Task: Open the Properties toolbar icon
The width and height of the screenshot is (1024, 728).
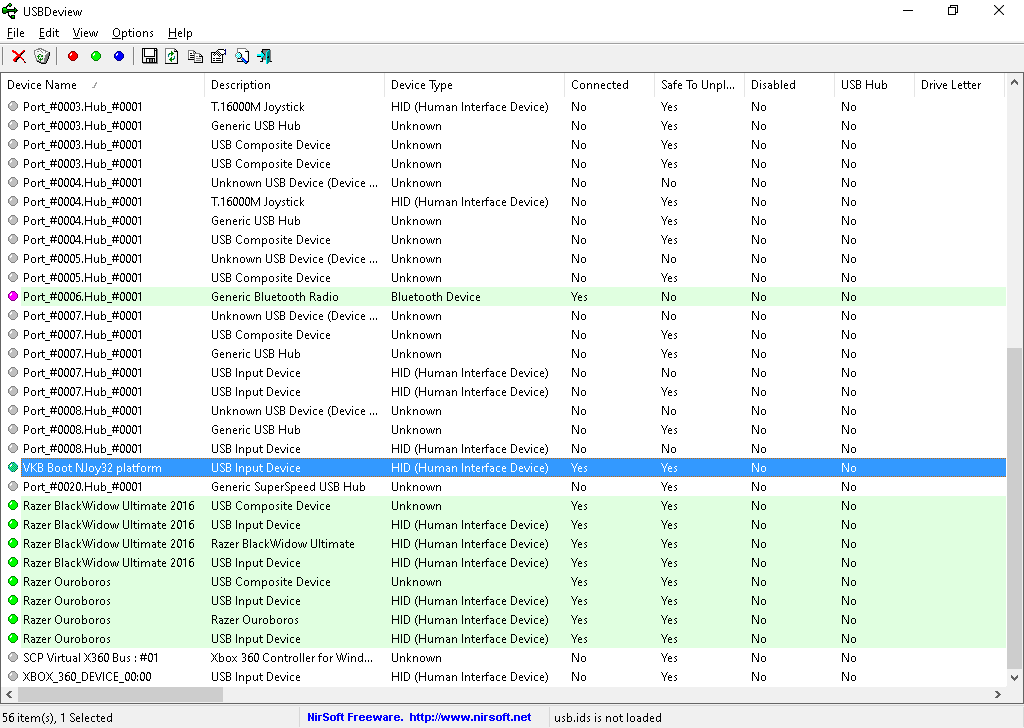Action: pos(218,57)
